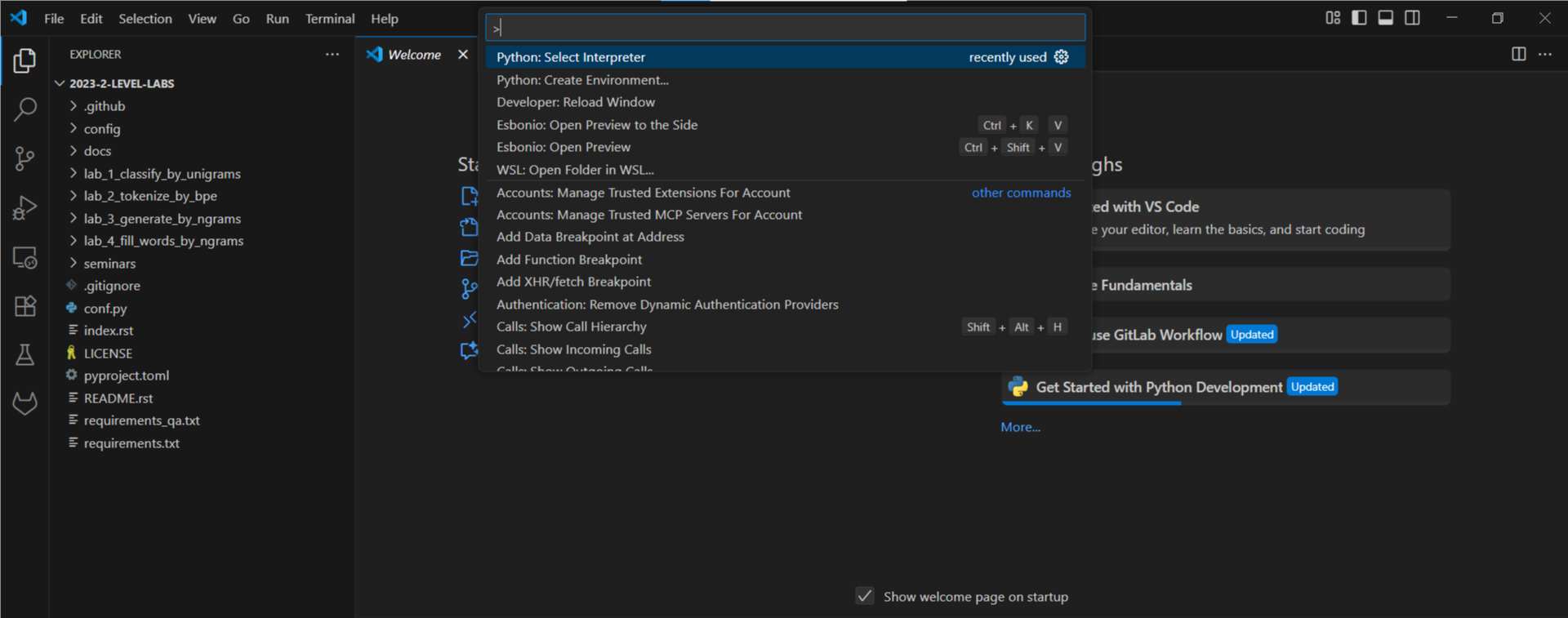The height and width of the screenshot is (618, 1568).
Task: Open Extensions view in activity bar
Action: pos(24,306)
